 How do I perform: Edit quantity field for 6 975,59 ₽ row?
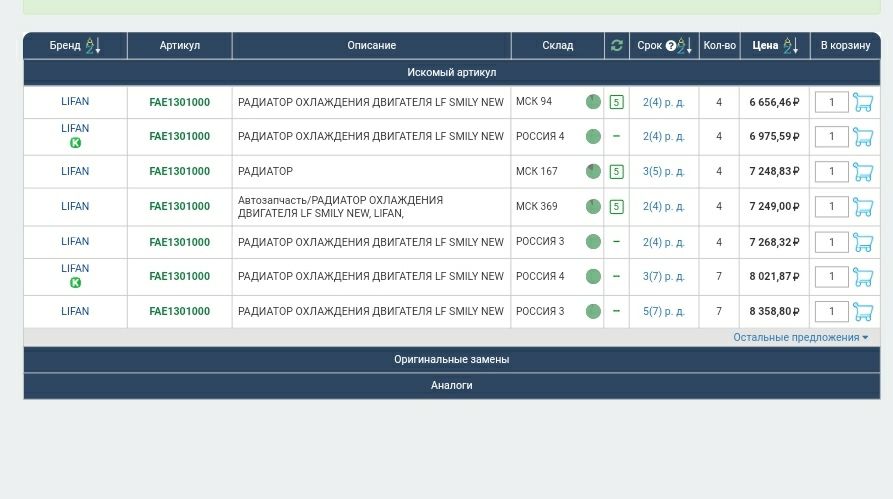pyautogui.click(x=831, y=137)
